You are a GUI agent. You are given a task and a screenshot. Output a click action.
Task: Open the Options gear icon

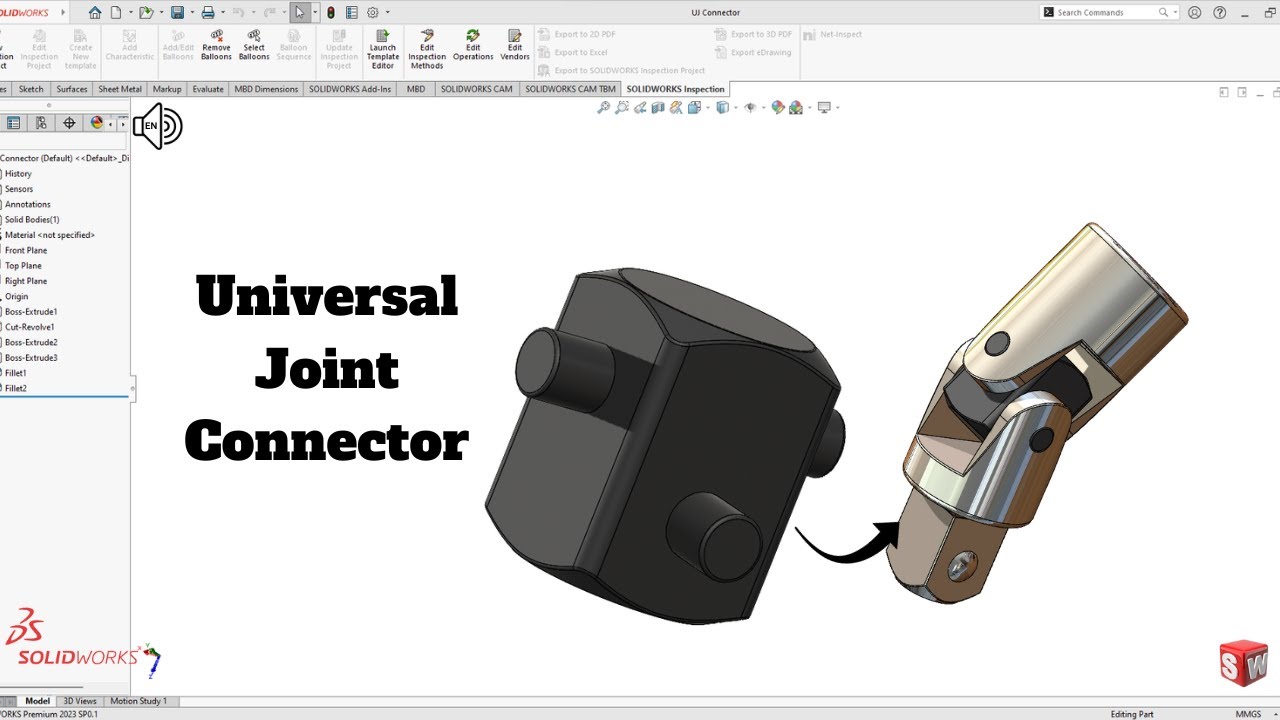(x=373, y=13)
